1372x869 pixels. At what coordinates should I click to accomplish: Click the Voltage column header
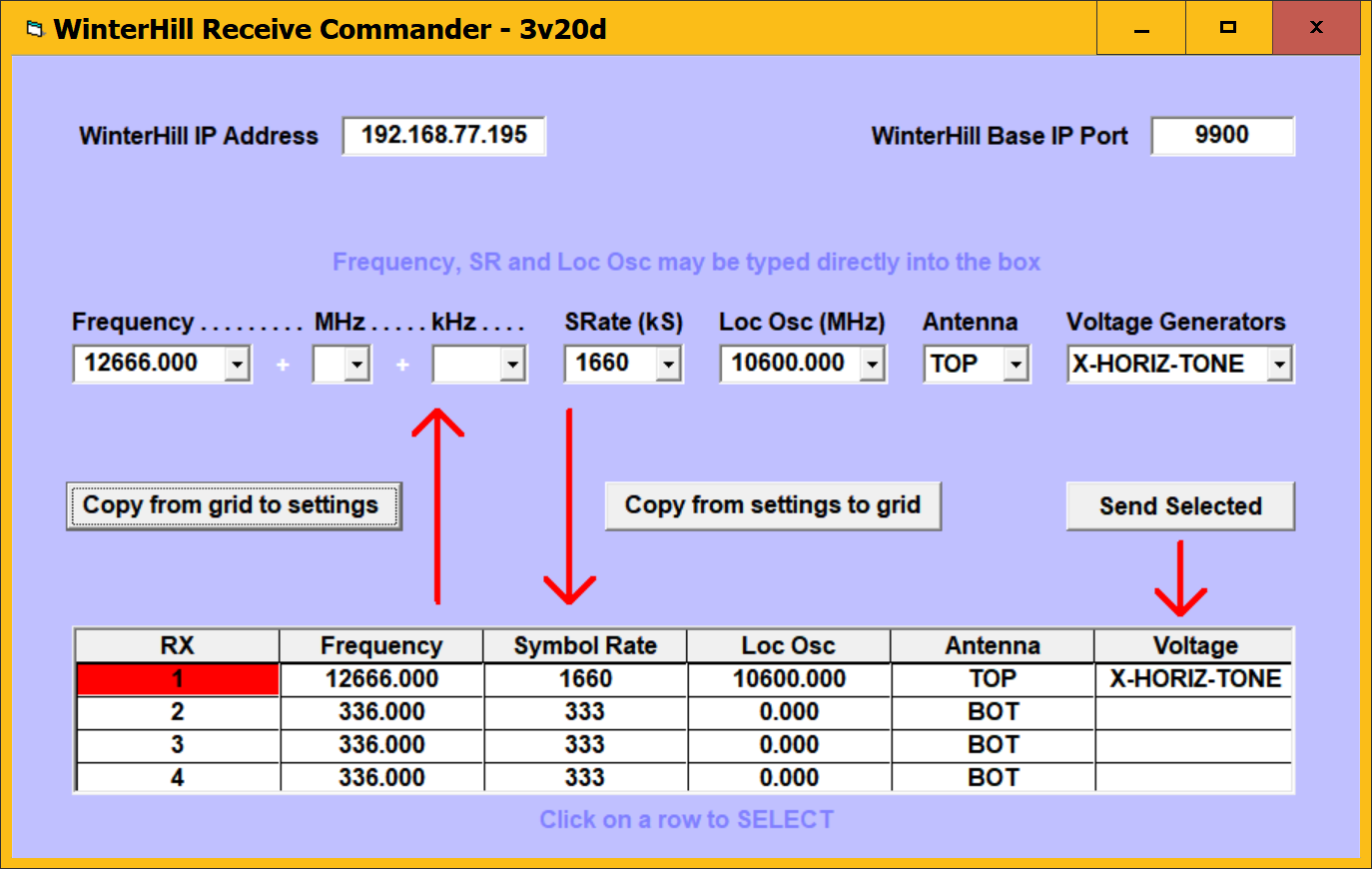[1194, 645]
